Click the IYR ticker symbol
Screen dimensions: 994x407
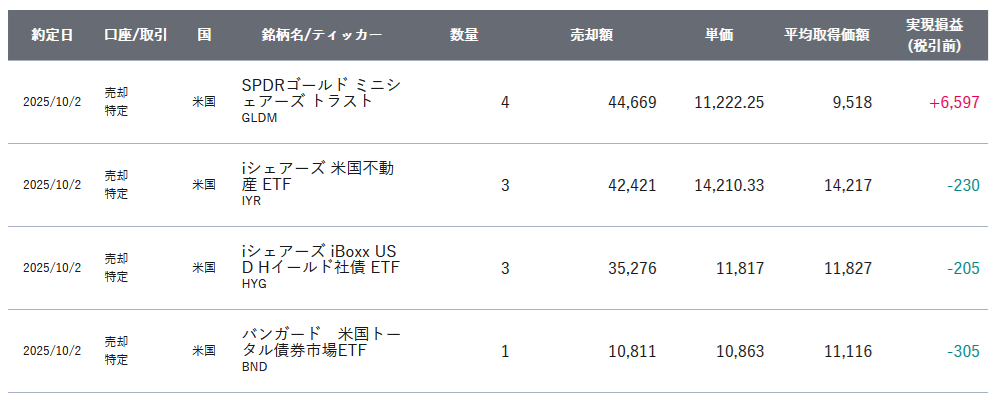click(251, 201)
